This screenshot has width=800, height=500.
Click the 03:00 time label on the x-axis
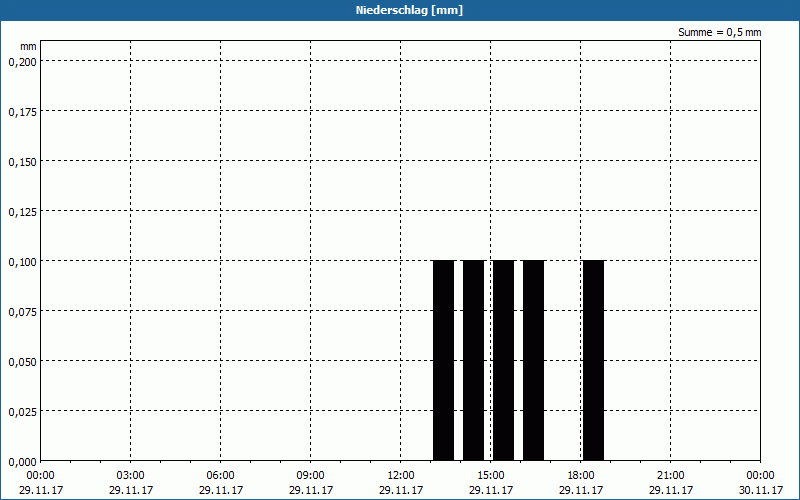click(131, 476)
